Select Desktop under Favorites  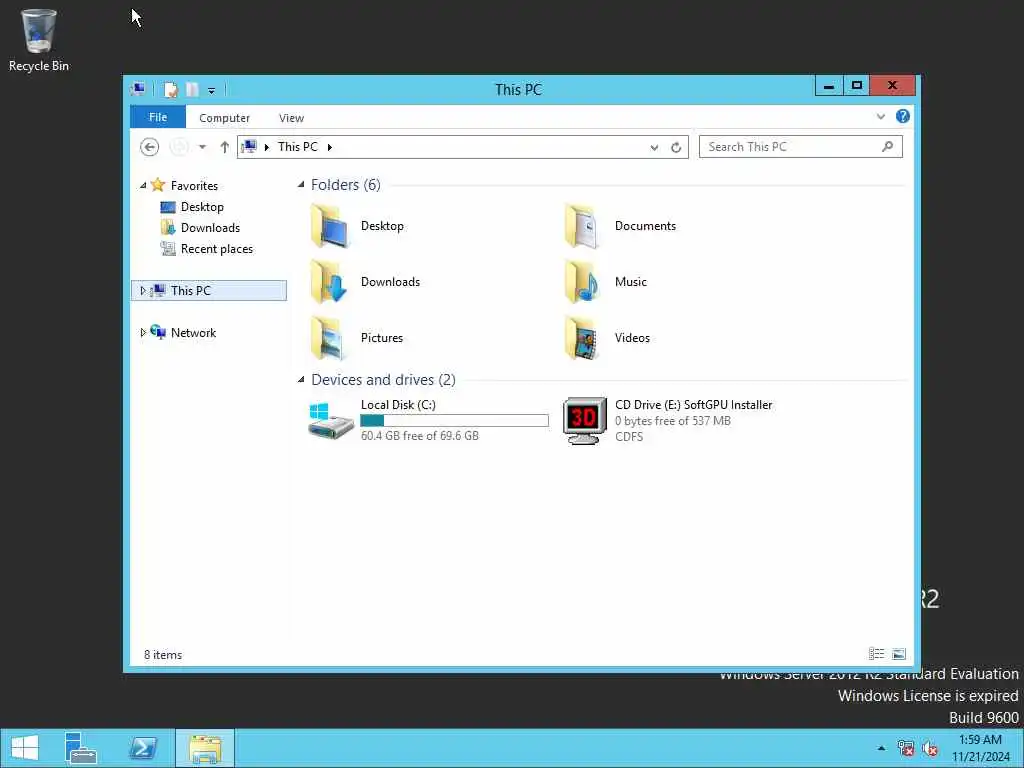pos(202,207)
